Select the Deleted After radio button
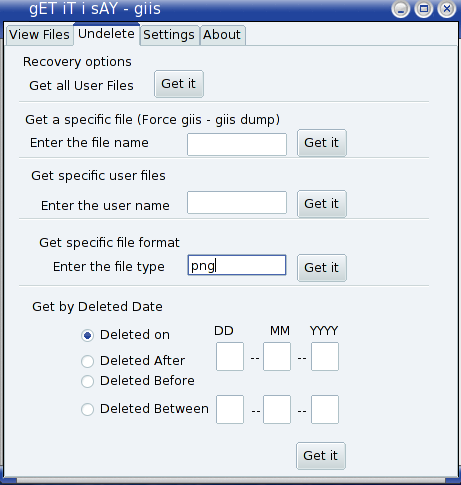 tap(88, 361)
